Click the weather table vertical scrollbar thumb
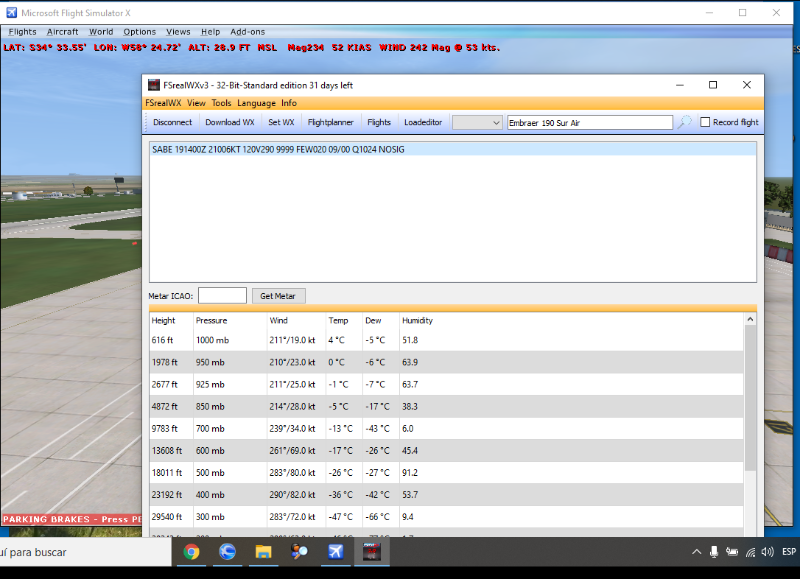This screenshot has height=579, width=800. click(x=750, y=397)
